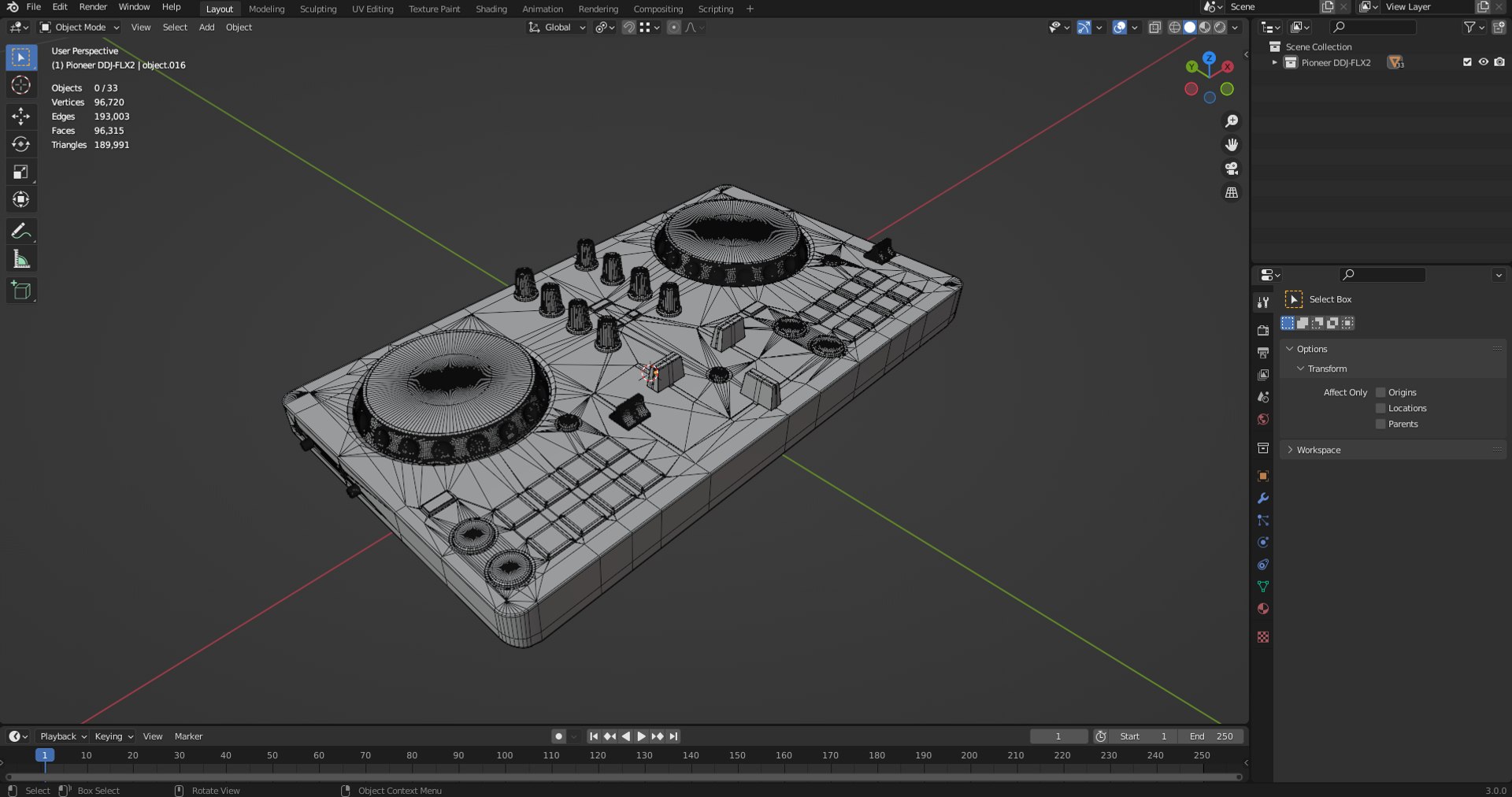Open Scene properties tab
The height and width of the screenshot is (797, 1512).
click(1263, 397)
